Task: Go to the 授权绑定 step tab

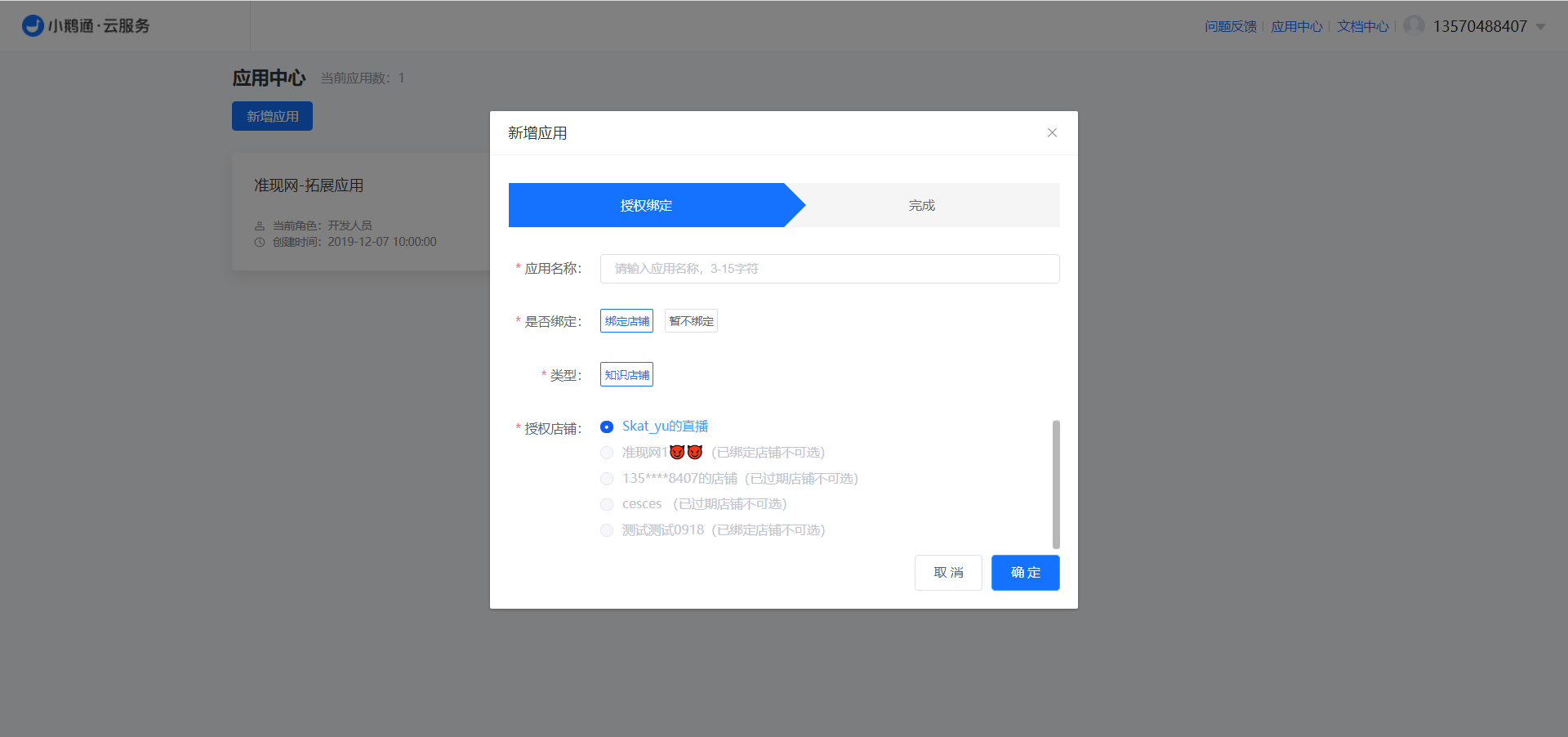Action: [646, 206]
